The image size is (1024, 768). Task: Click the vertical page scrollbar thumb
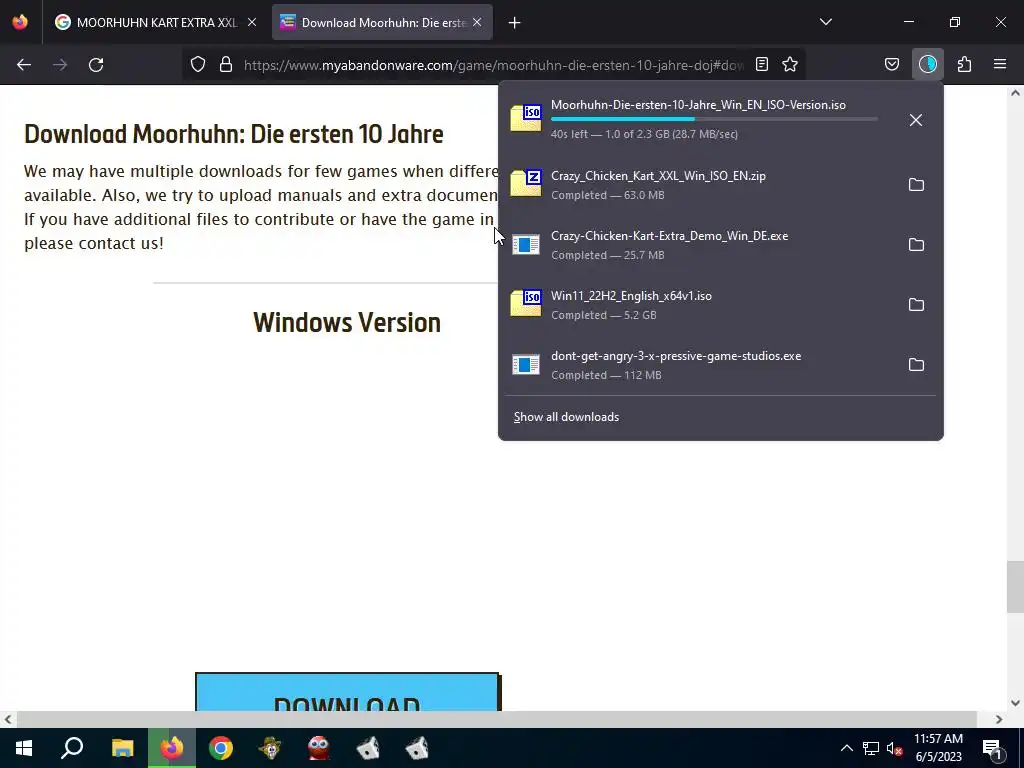(x=1015, y=586)
